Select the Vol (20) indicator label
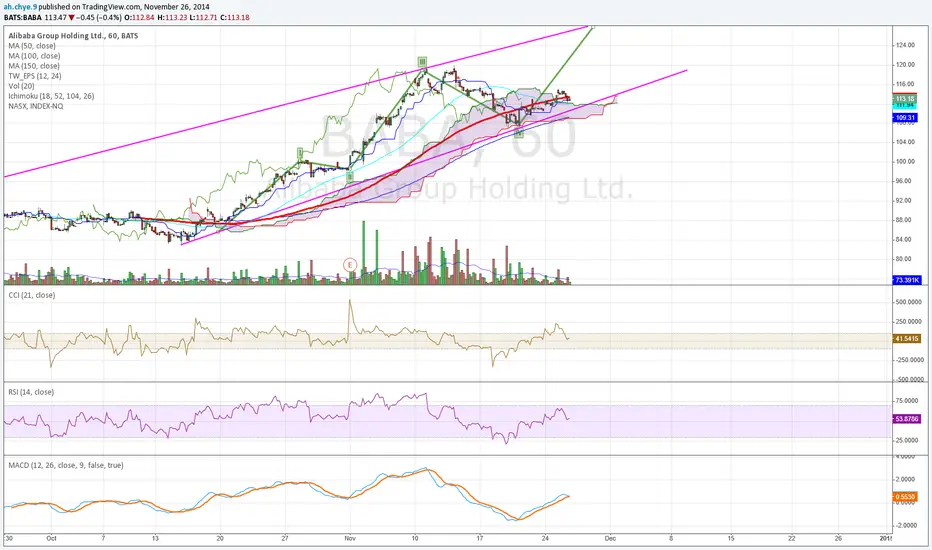The image size is (932, 550). (x=20, y=86)
